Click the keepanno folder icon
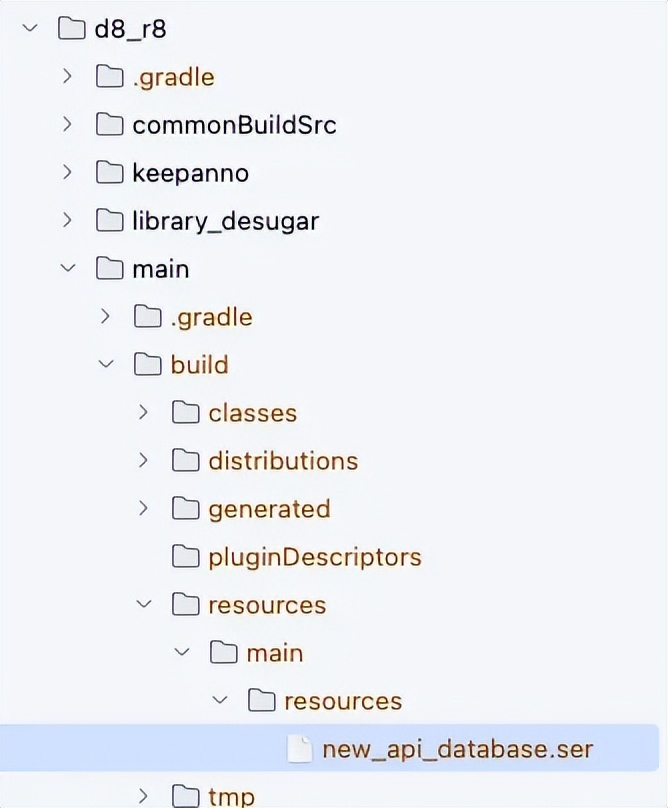The image size is (668, 808). tap(109, 173)
